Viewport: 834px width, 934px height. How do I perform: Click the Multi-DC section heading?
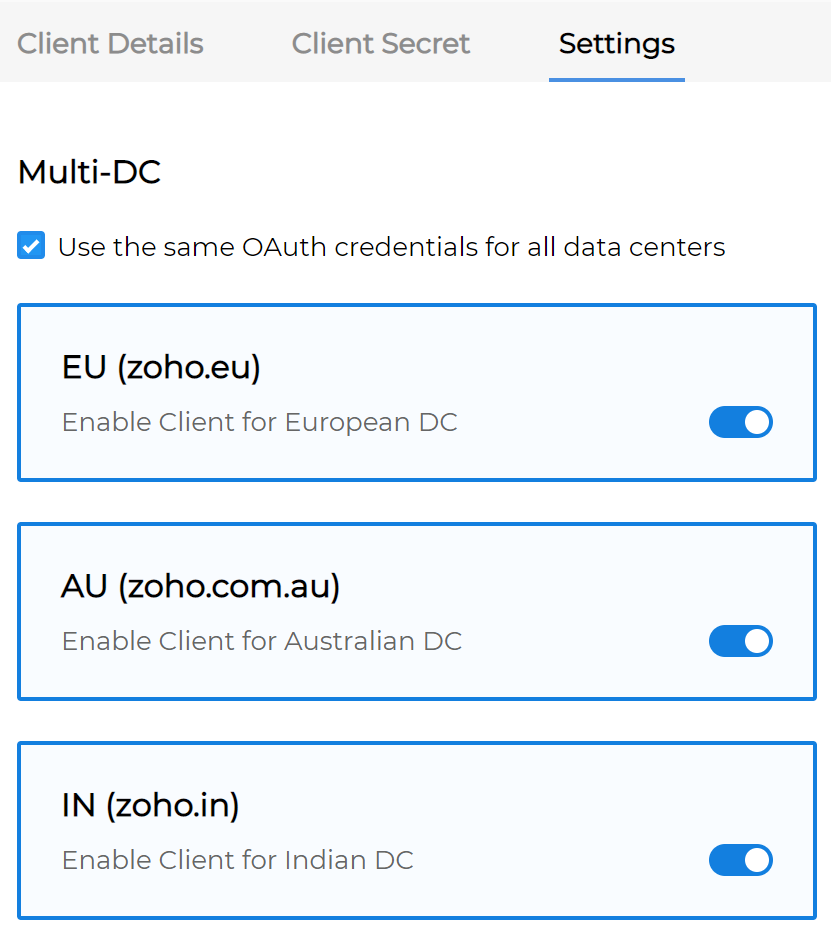tap(89, 172)
